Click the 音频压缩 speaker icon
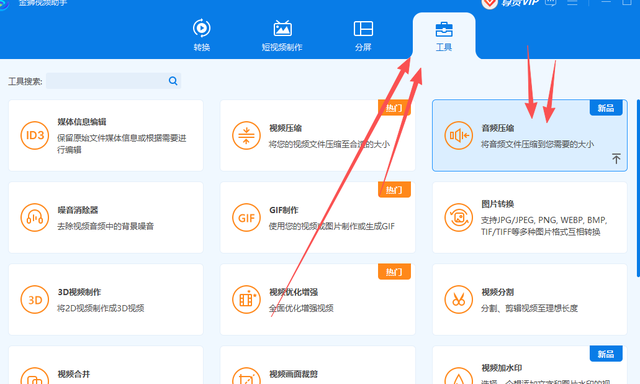This screenshot has width=640, height=384. point(459,135)
